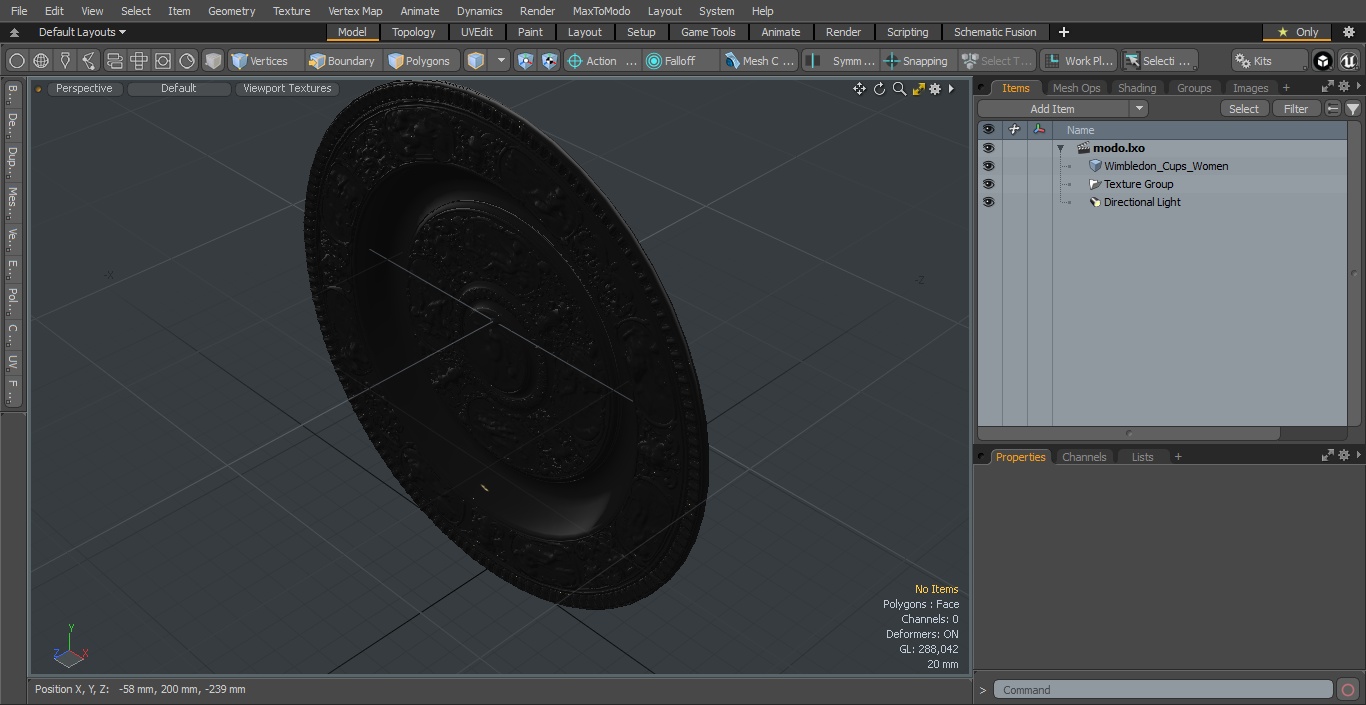Click the viewport rotate icon

point(879,89)
